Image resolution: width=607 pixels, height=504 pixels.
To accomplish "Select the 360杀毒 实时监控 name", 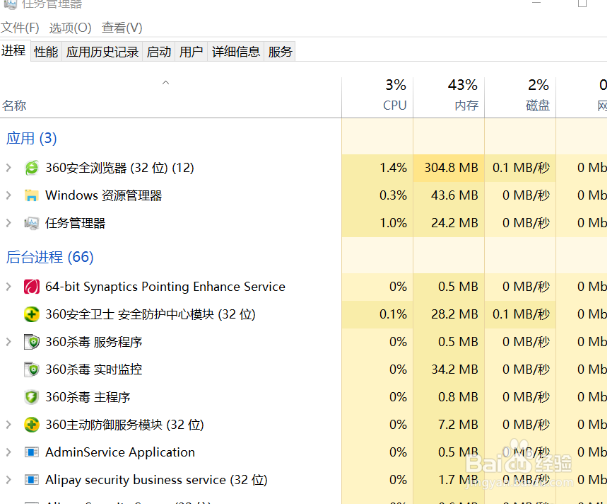I will point(94,369).
